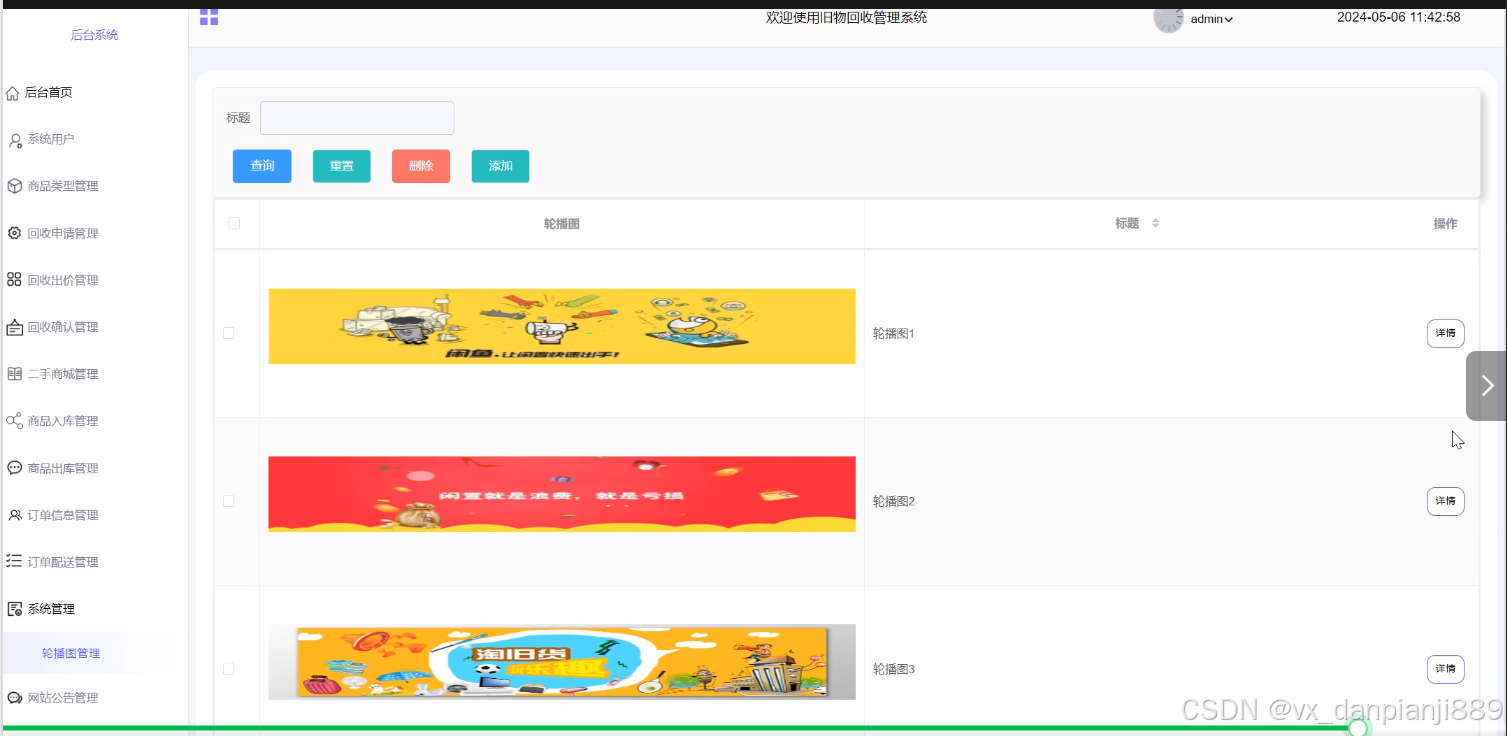Focus the 标题 search input field
Screen dimensions: 1507x736
coord(357,118)
